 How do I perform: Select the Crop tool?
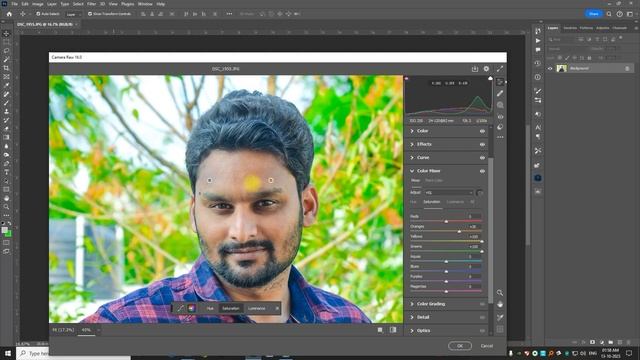(x=6, y=68)
